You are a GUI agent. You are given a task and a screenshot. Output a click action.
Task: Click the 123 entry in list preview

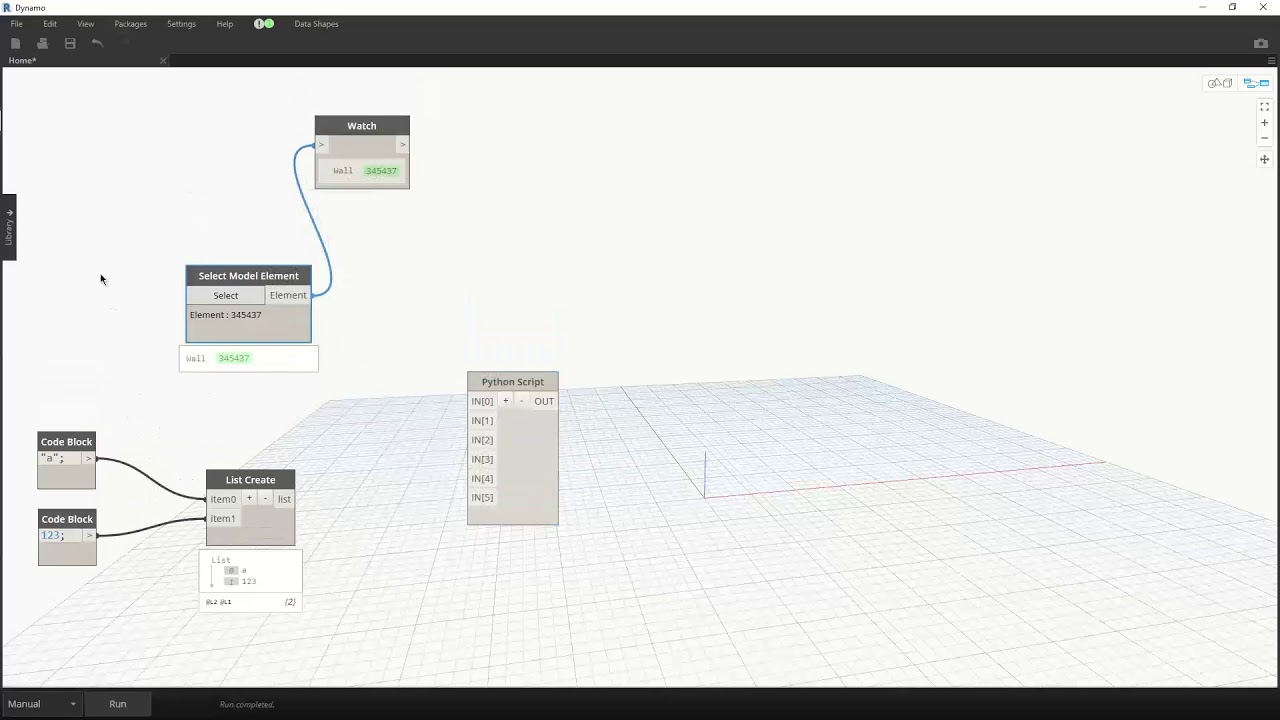[248, 582]
